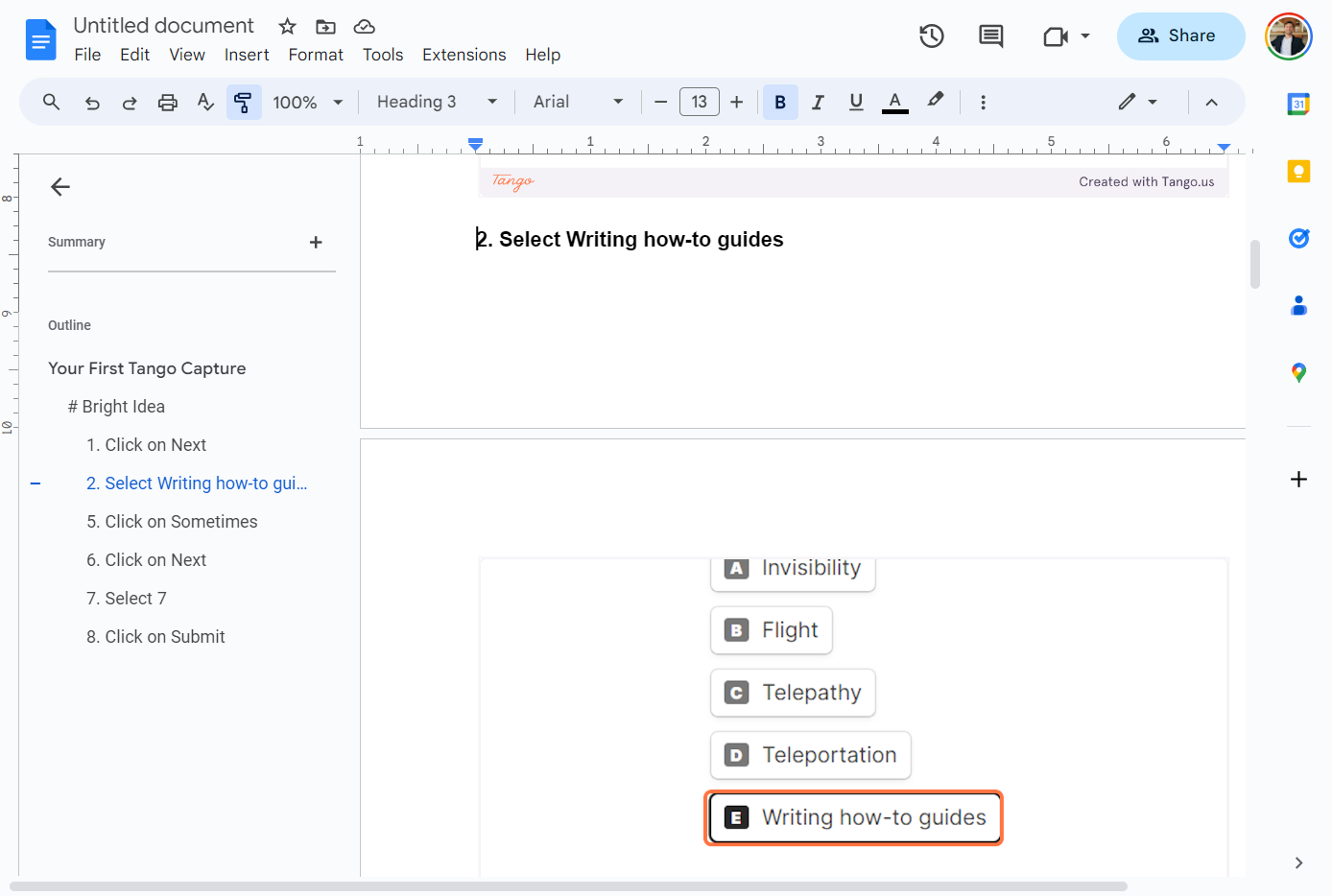Add a document summary
This screenshot has width=1332, height=896.
316,243
